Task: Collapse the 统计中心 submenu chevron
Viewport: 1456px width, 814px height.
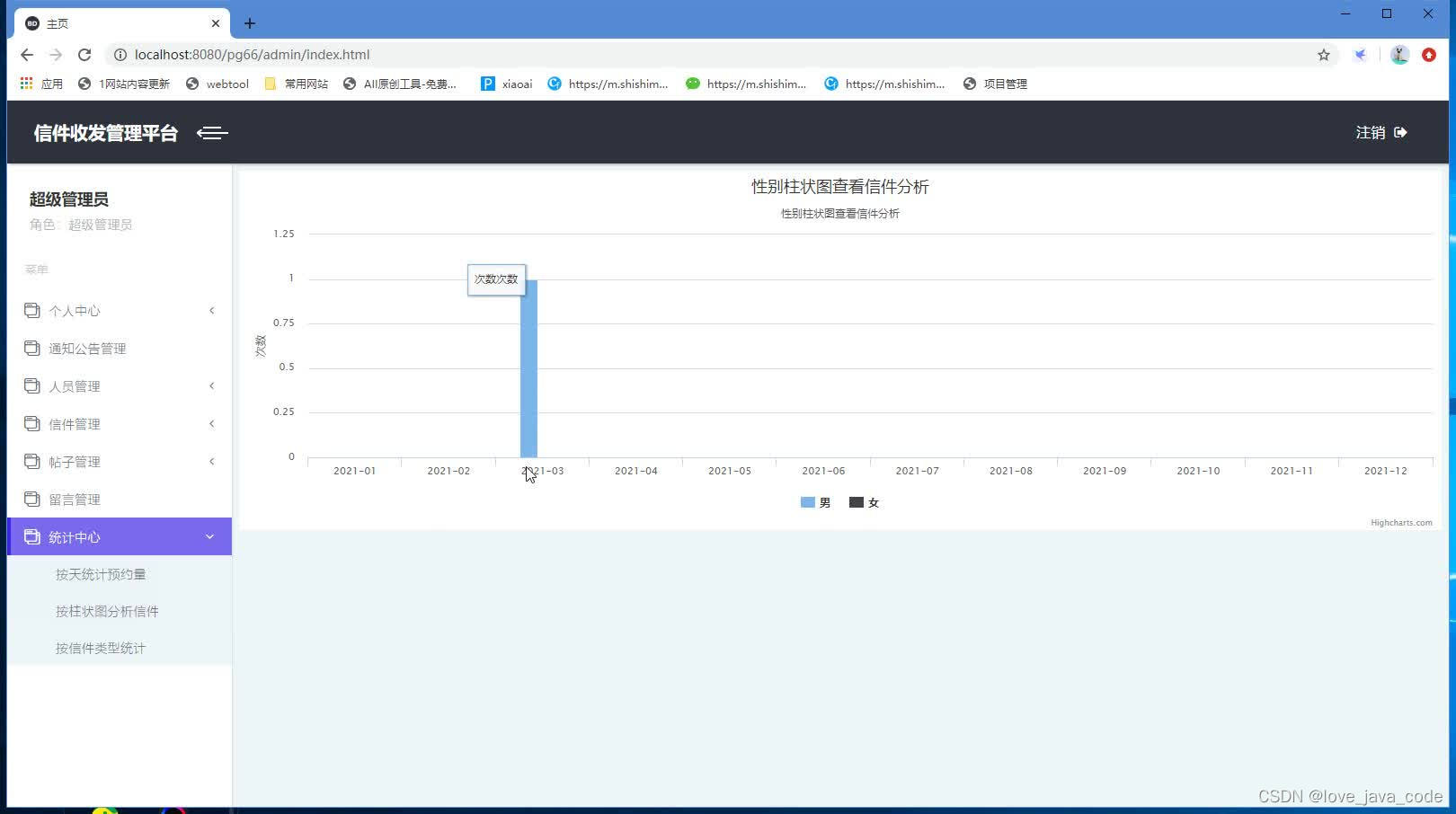Action: tap(210, 537)
